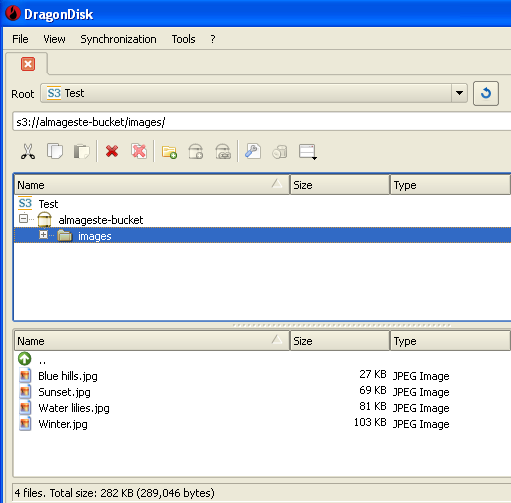Expand the images folder tree node
The width and height of the screenshot is (511, 503).
pyautogui.click(x=43, y=235)
